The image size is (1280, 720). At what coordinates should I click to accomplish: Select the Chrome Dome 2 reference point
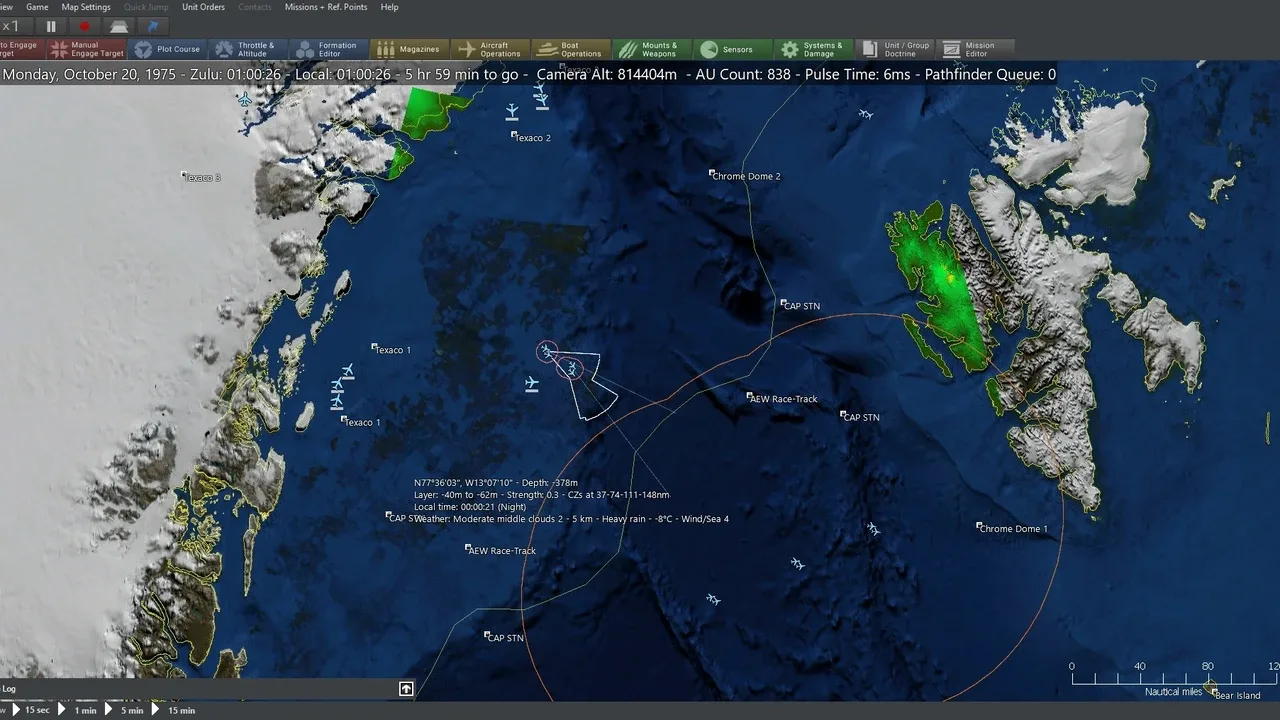click(x=712, y=173)
